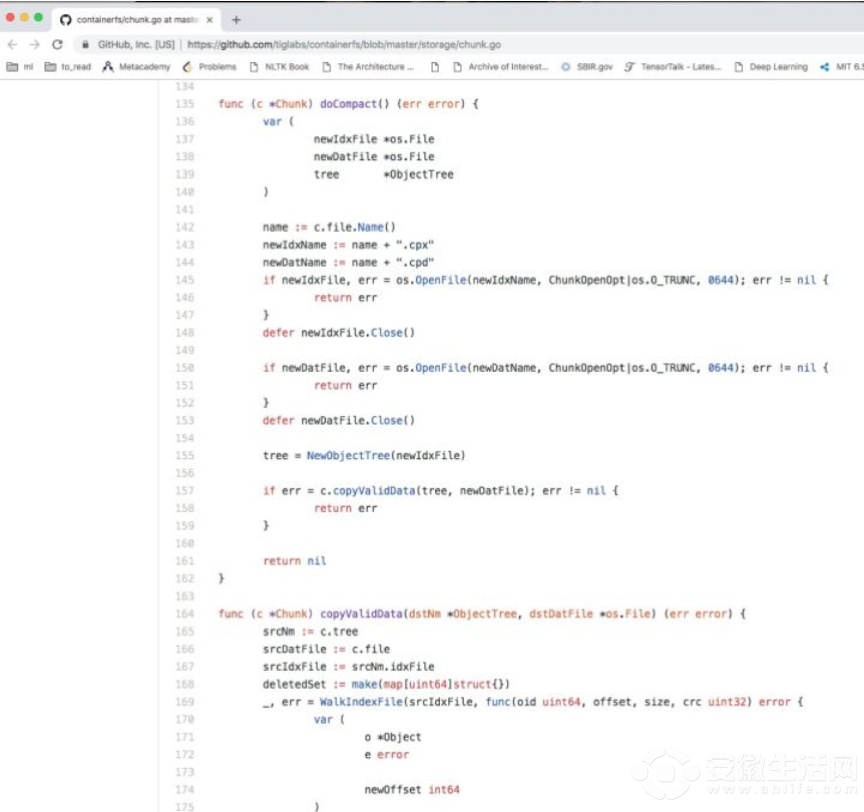This screenshot has height=812, width=864.
Task: Click "newOffset int64" declaration
Action: [412, 789]
